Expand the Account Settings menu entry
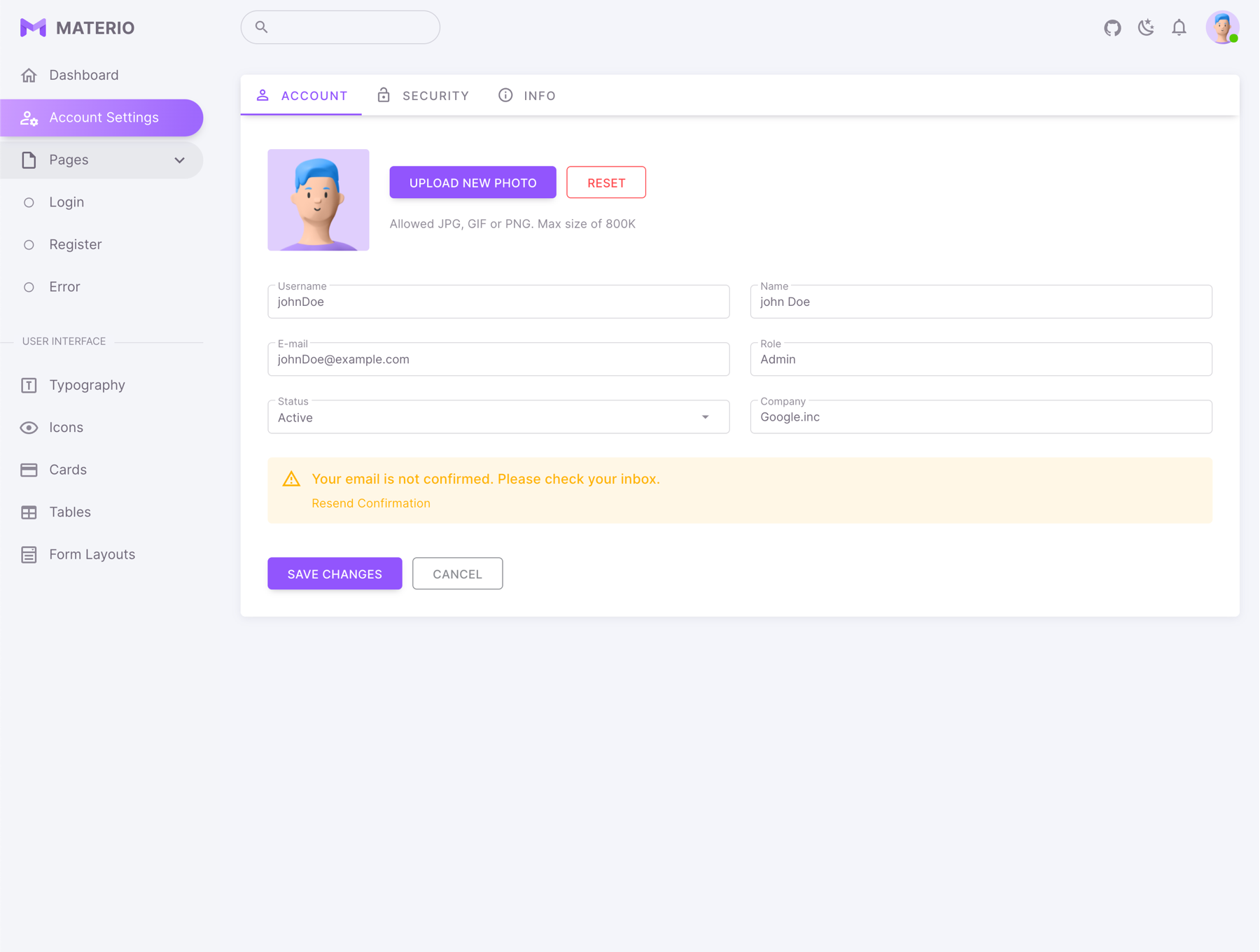1260x952 pixels. (104, 117)
